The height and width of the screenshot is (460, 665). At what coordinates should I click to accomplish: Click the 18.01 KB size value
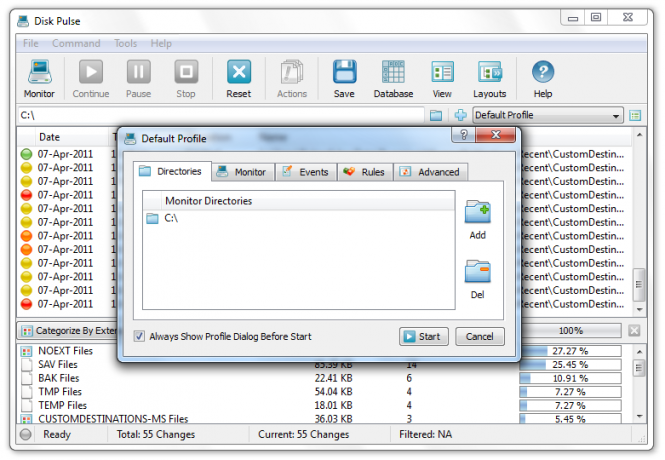tap(333, 405)
